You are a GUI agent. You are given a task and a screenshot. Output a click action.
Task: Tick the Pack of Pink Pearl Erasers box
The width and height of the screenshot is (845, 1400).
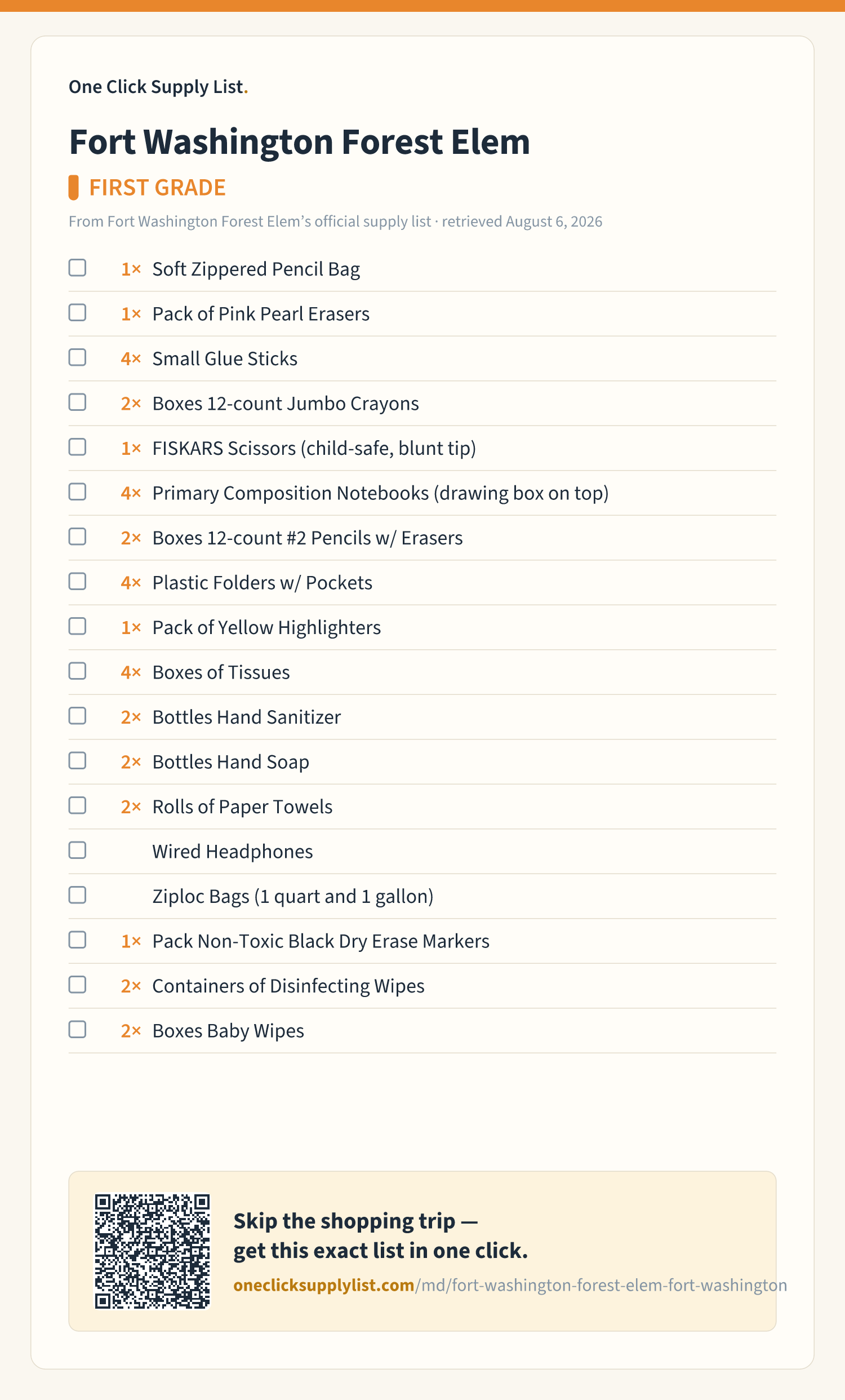coord(77,312)
